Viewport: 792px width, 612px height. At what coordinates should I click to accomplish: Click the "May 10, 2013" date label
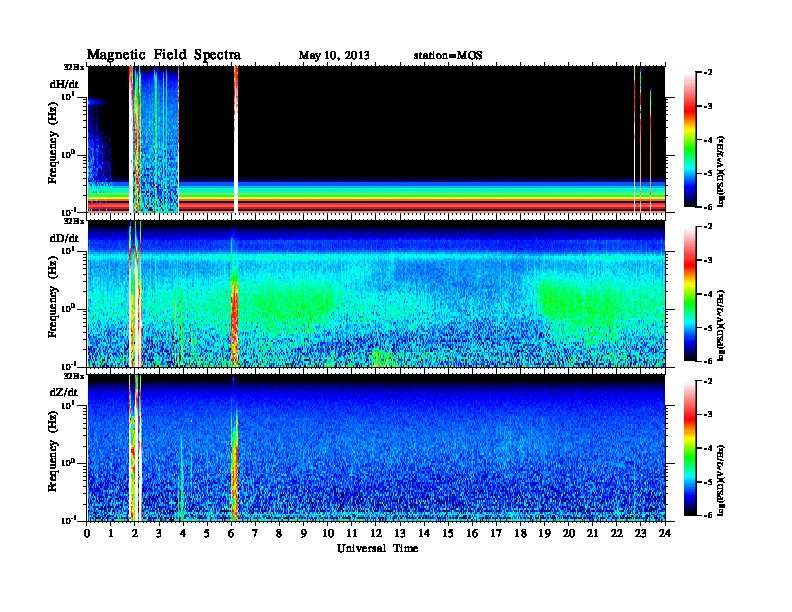(334, 56)
